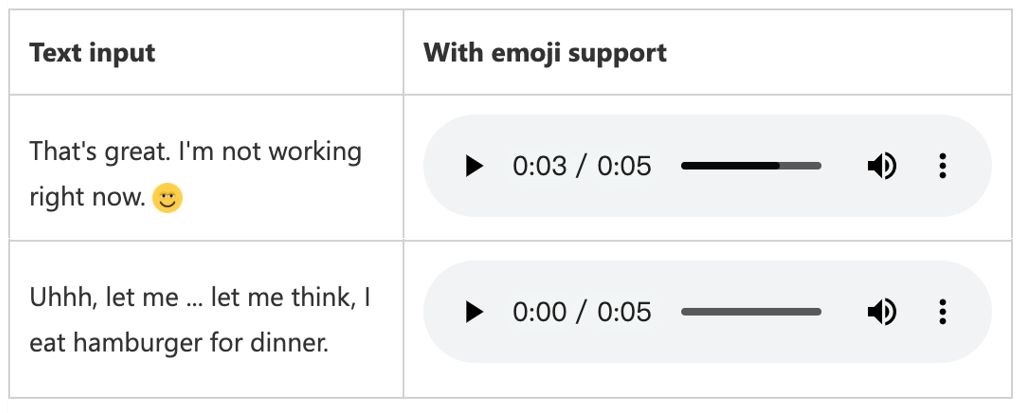
Task: Play the hamburger sentence audio clip
Action: pos(474,312)
